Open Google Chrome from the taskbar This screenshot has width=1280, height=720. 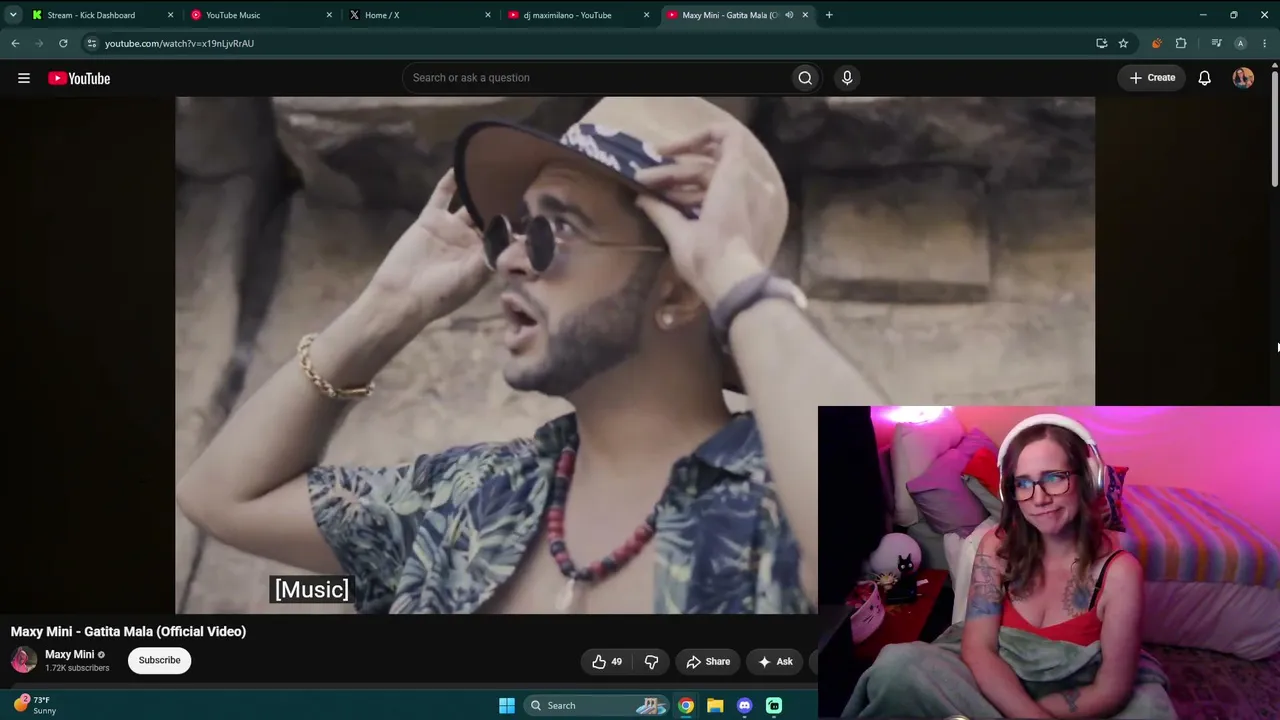click(x=686, y=705)
